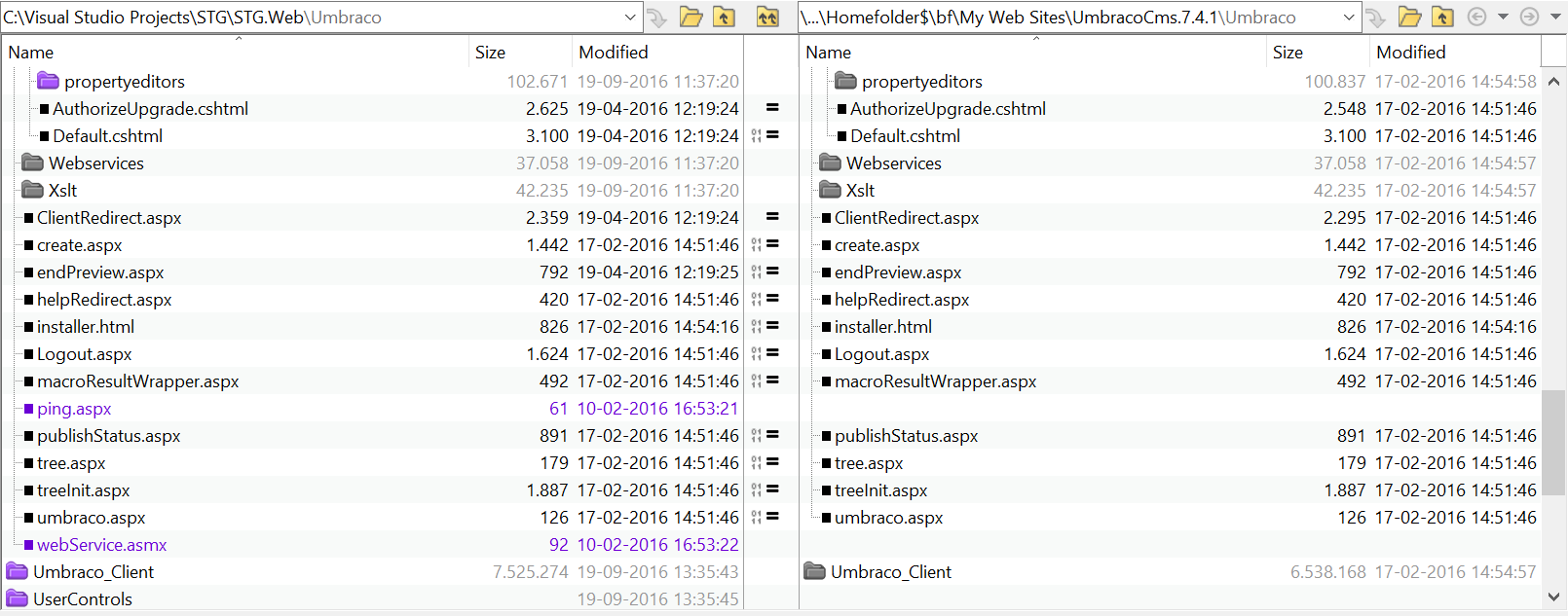1568x616 pixels.
Task: Sort left pane by Modified column
Action: (x=657, y=52)
